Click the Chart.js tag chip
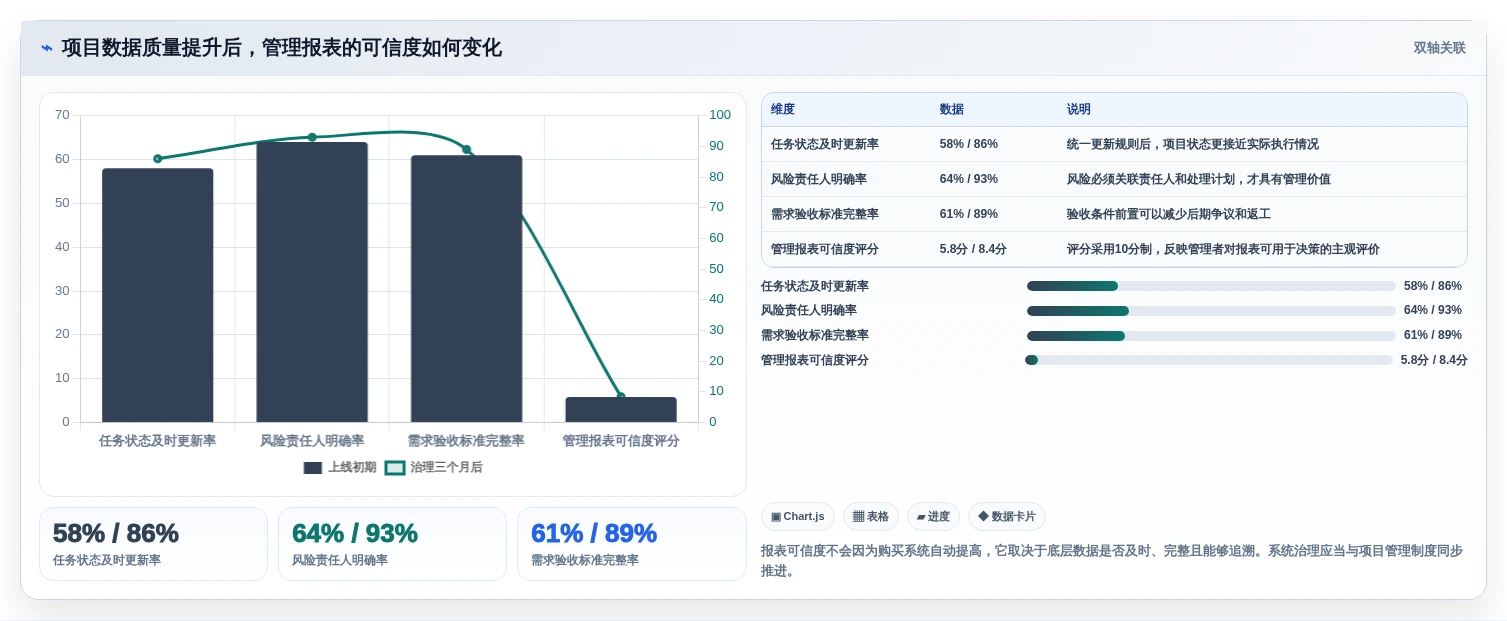Viewport: 1507px width, 621px height. tap(798, 516)
